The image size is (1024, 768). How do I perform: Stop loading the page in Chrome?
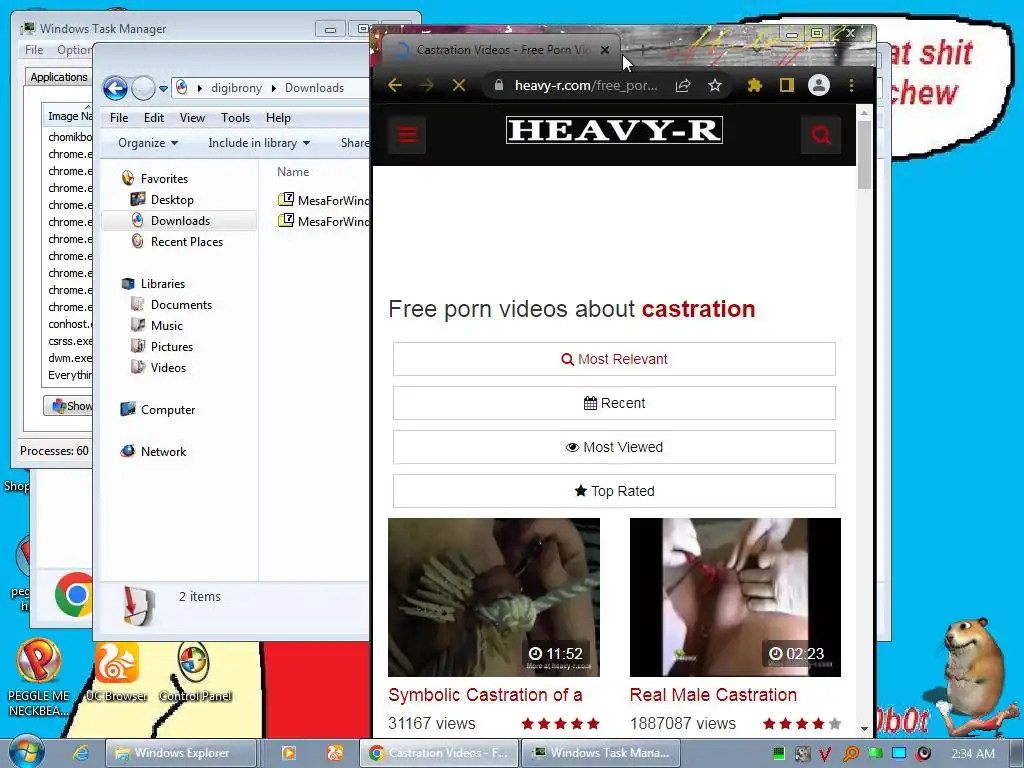[x=459, y=86]
